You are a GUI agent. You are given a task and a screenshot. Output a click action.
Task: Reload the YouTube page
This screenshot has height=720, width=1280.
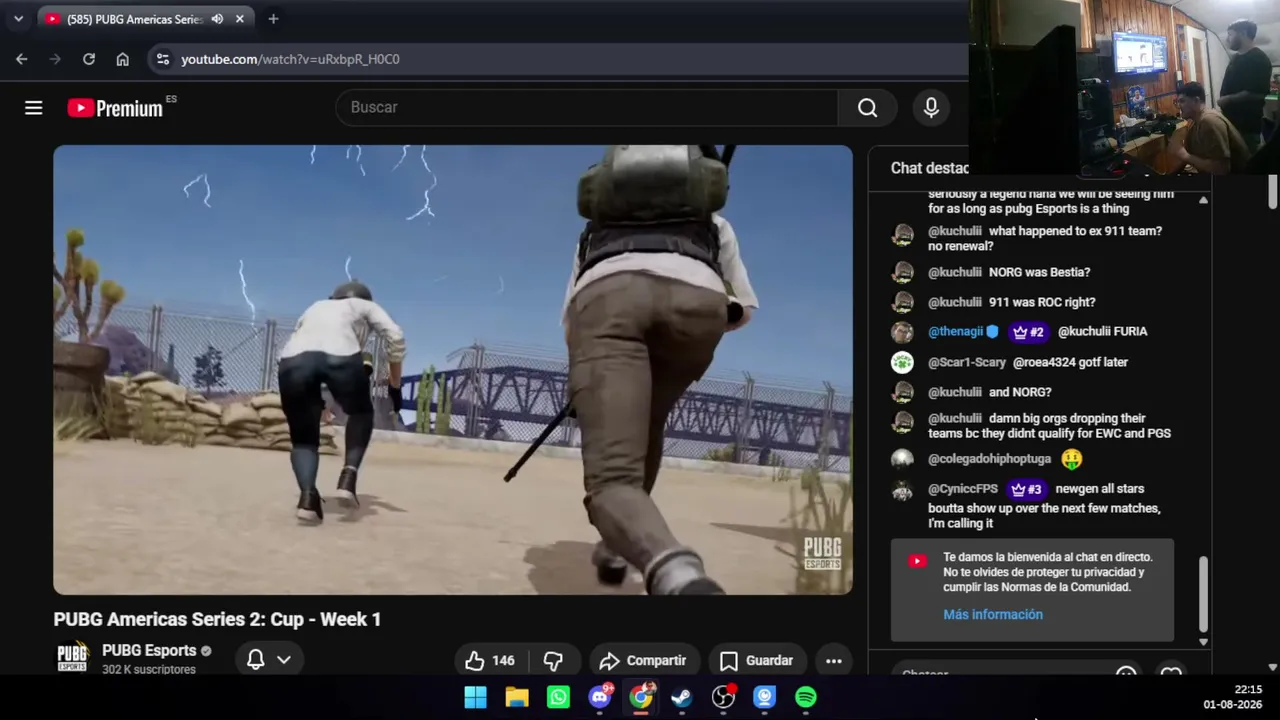click(89, 59)
